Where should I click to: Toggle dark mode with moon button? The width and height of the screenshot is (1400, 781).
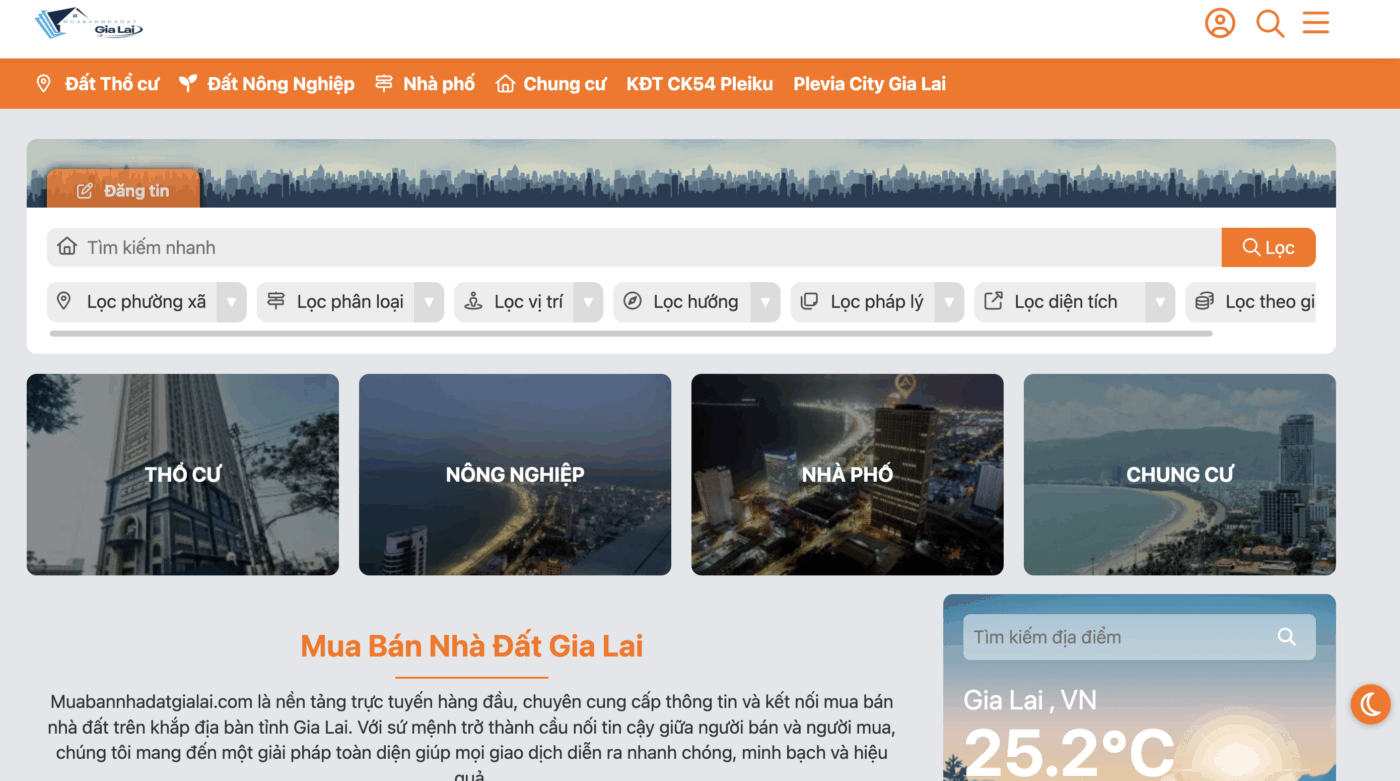pos(1370,704)
